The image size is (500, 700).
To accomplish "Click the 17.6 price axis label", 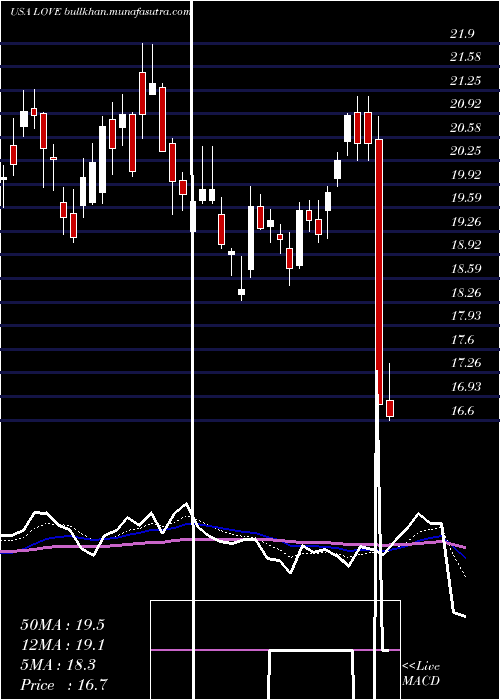I will 462,340.
